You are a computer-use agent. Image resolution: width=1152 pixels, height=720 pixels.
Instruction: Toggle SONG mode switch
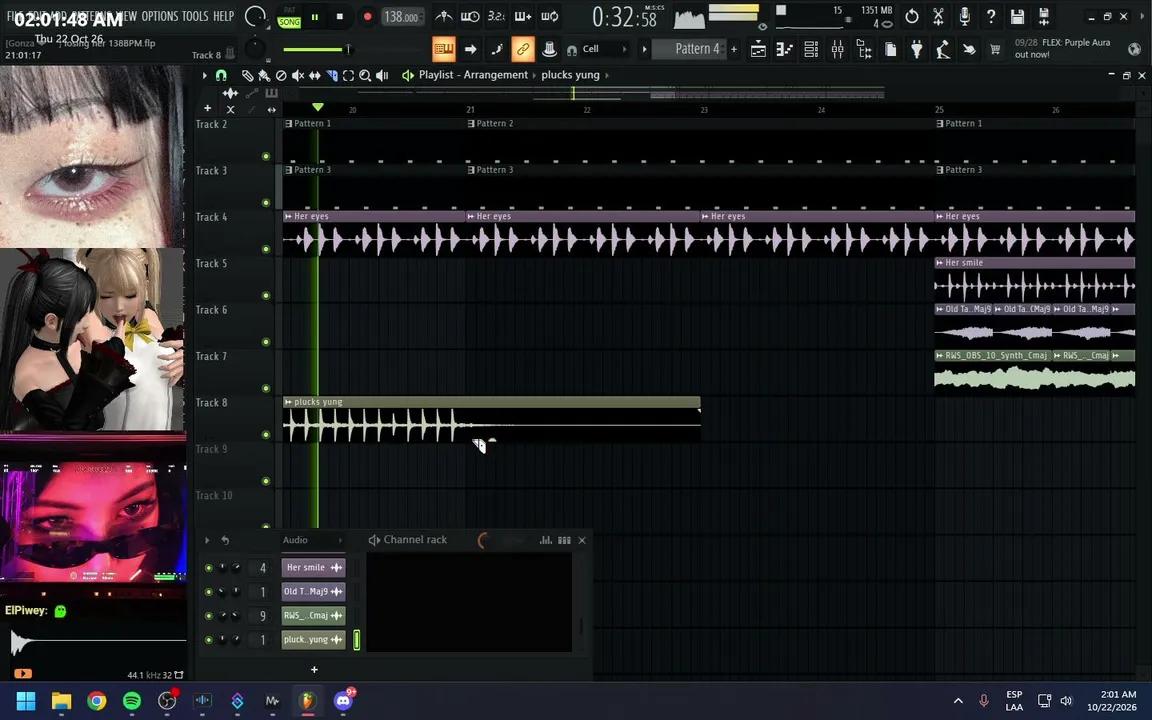(x=289, y=22)
